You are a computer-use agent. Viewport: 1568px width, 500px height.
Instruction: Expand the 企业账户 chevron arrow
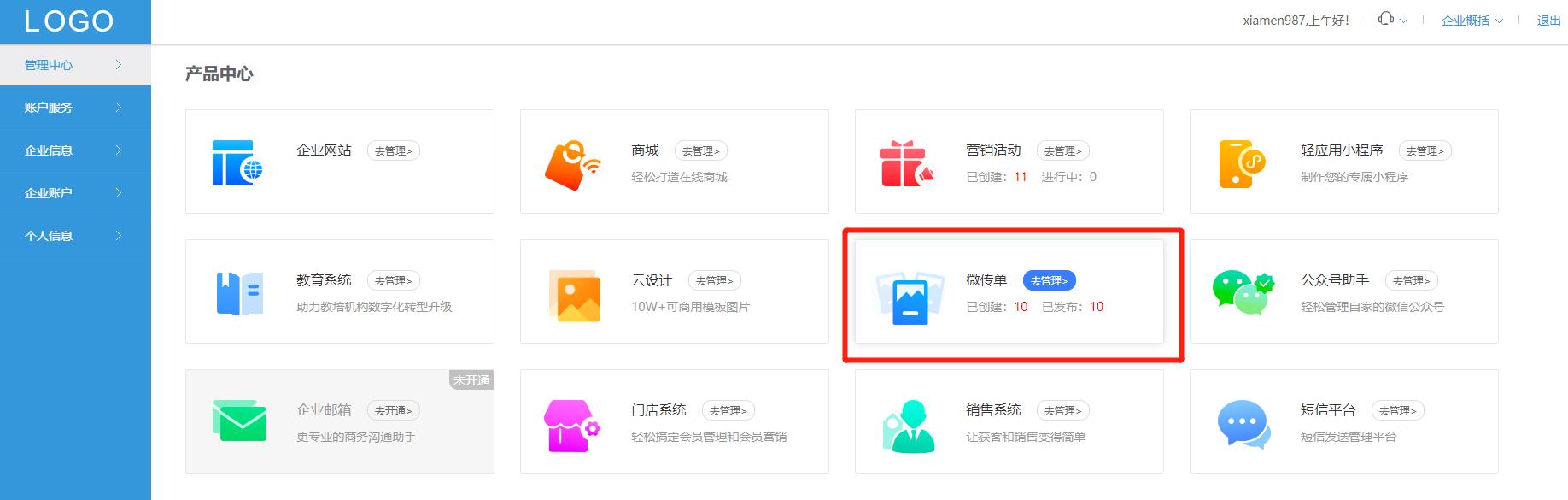119,193
